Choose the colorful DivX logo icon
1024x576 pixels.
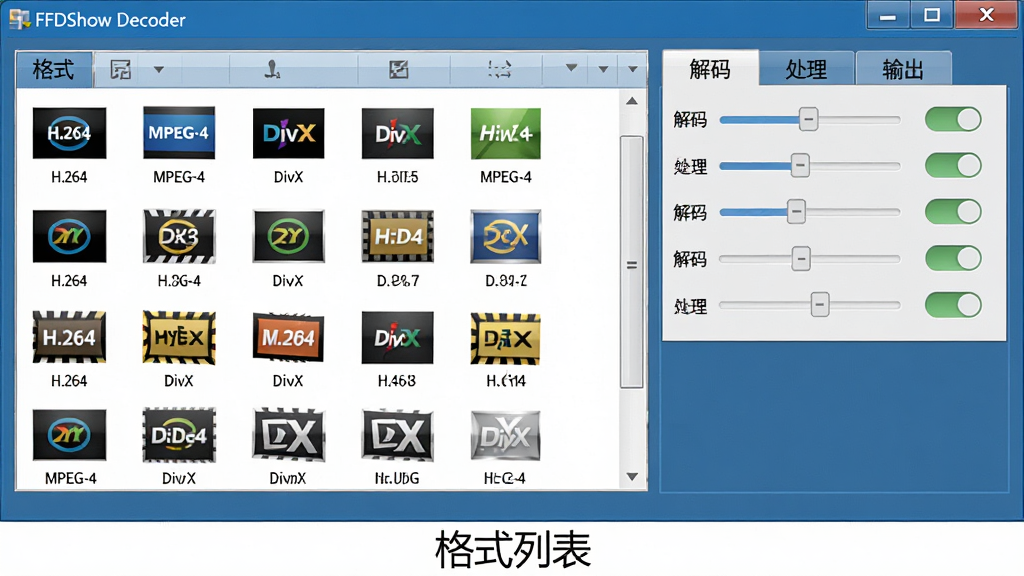pos(289,133)
